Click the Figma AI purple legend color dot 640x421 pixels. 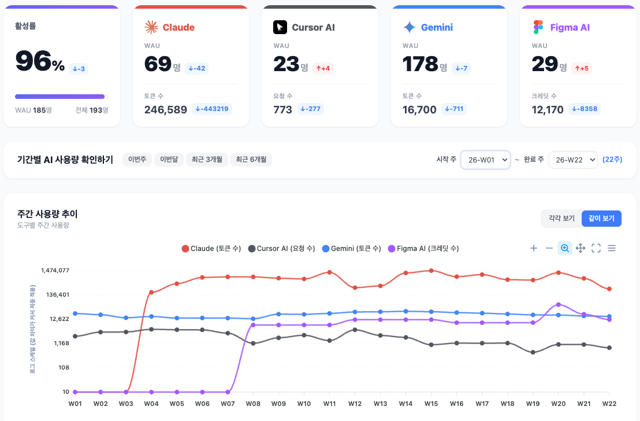[391, 249]
